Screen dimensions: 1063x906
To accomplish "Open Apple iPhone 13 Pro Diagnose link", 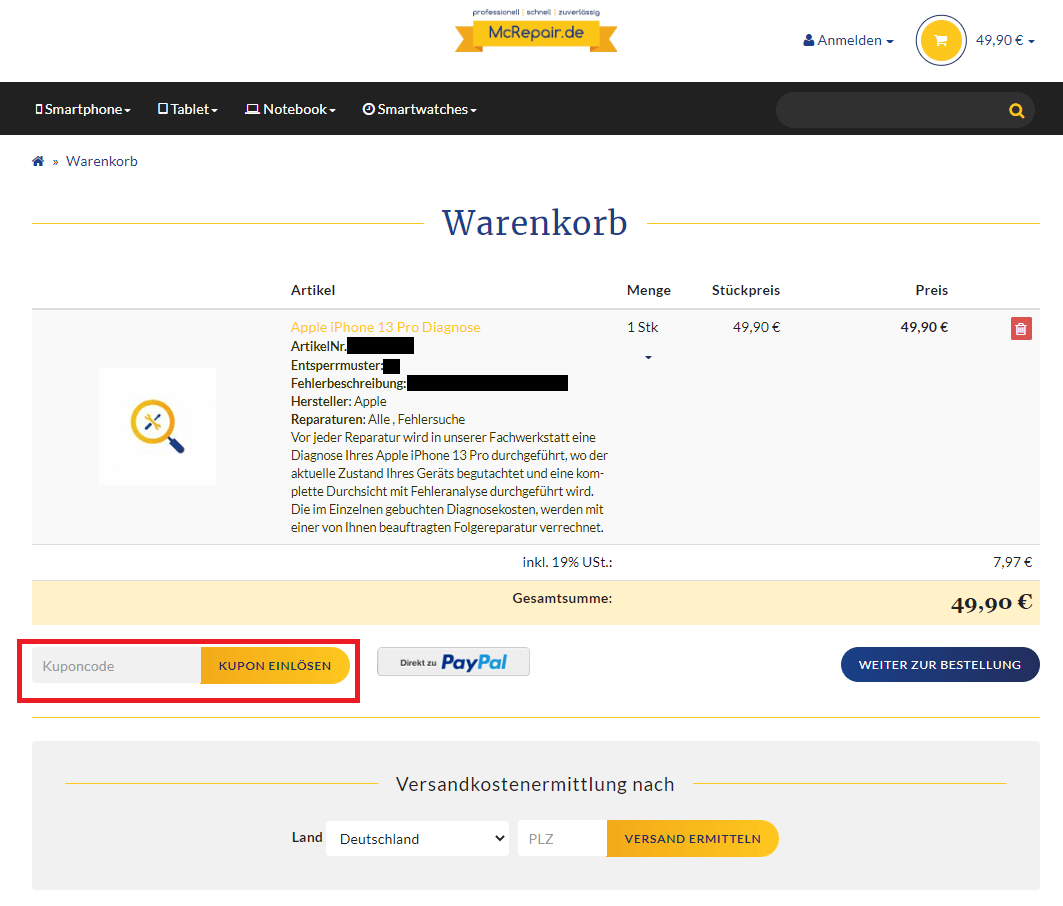I will click(x=385, y=327).
